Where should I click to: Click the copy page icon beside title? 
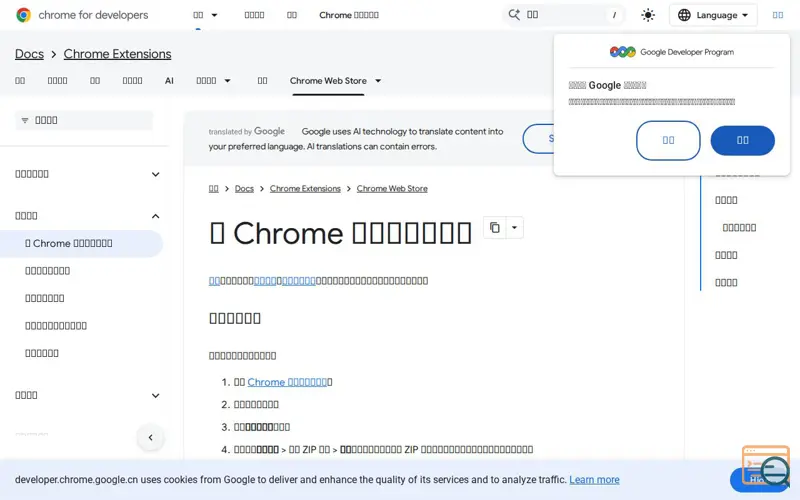click(x=494, y=228)
